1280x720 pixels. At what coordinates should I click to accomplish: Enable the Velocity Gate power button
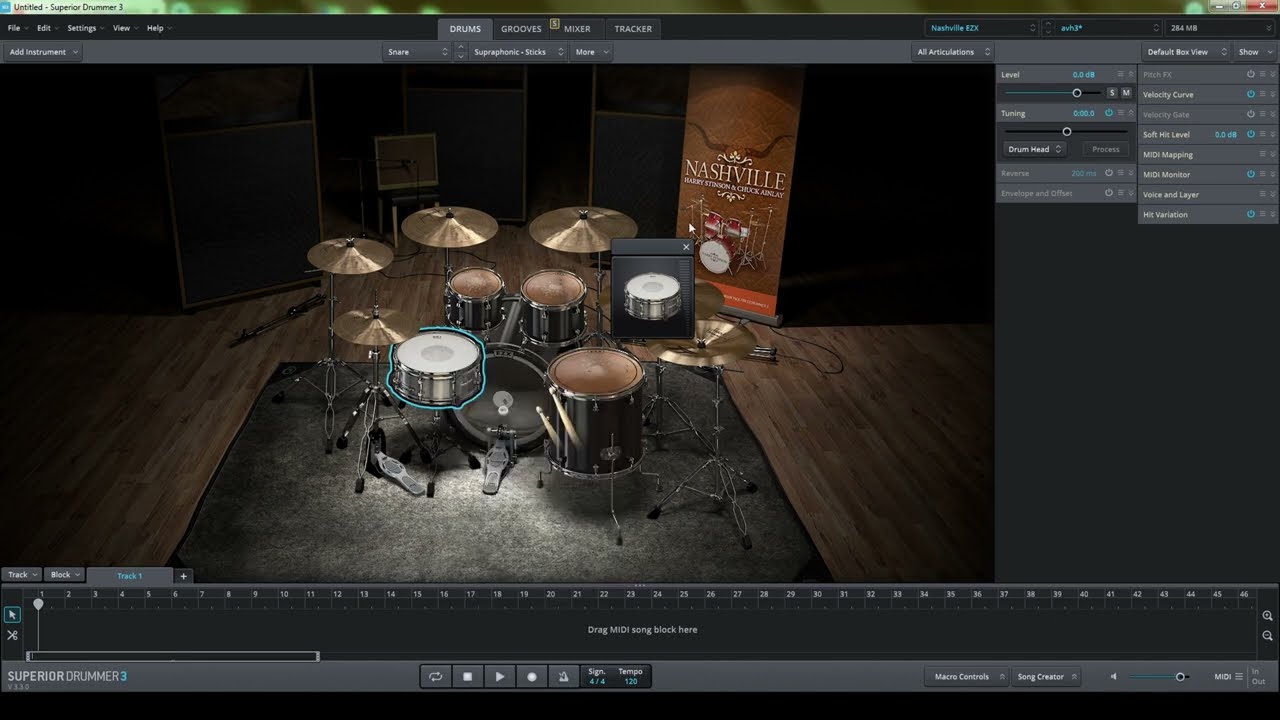(x=1250, y=114)
